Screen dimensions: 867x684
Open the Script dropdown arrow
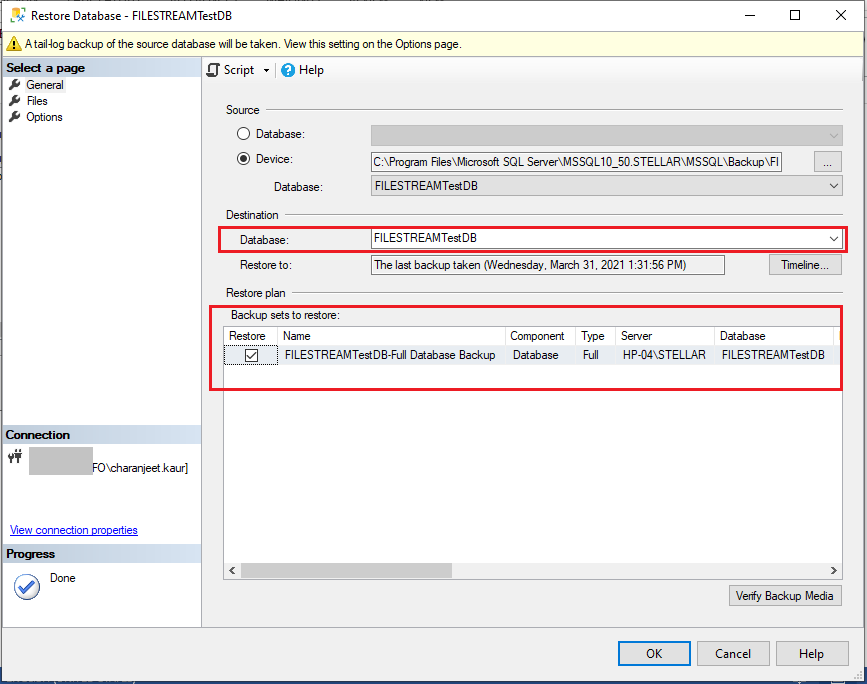pyautogui.click(x=267, y=71)
